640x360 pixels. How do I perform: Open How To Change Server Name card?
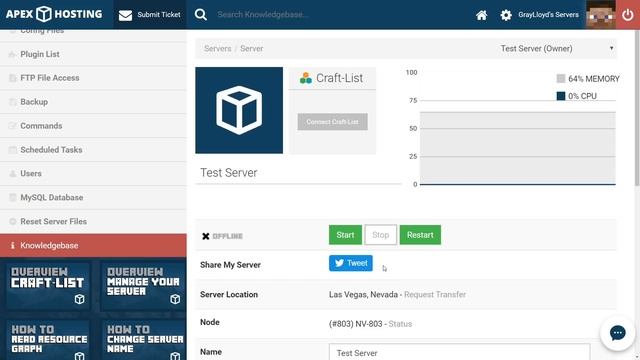[143, 340]
